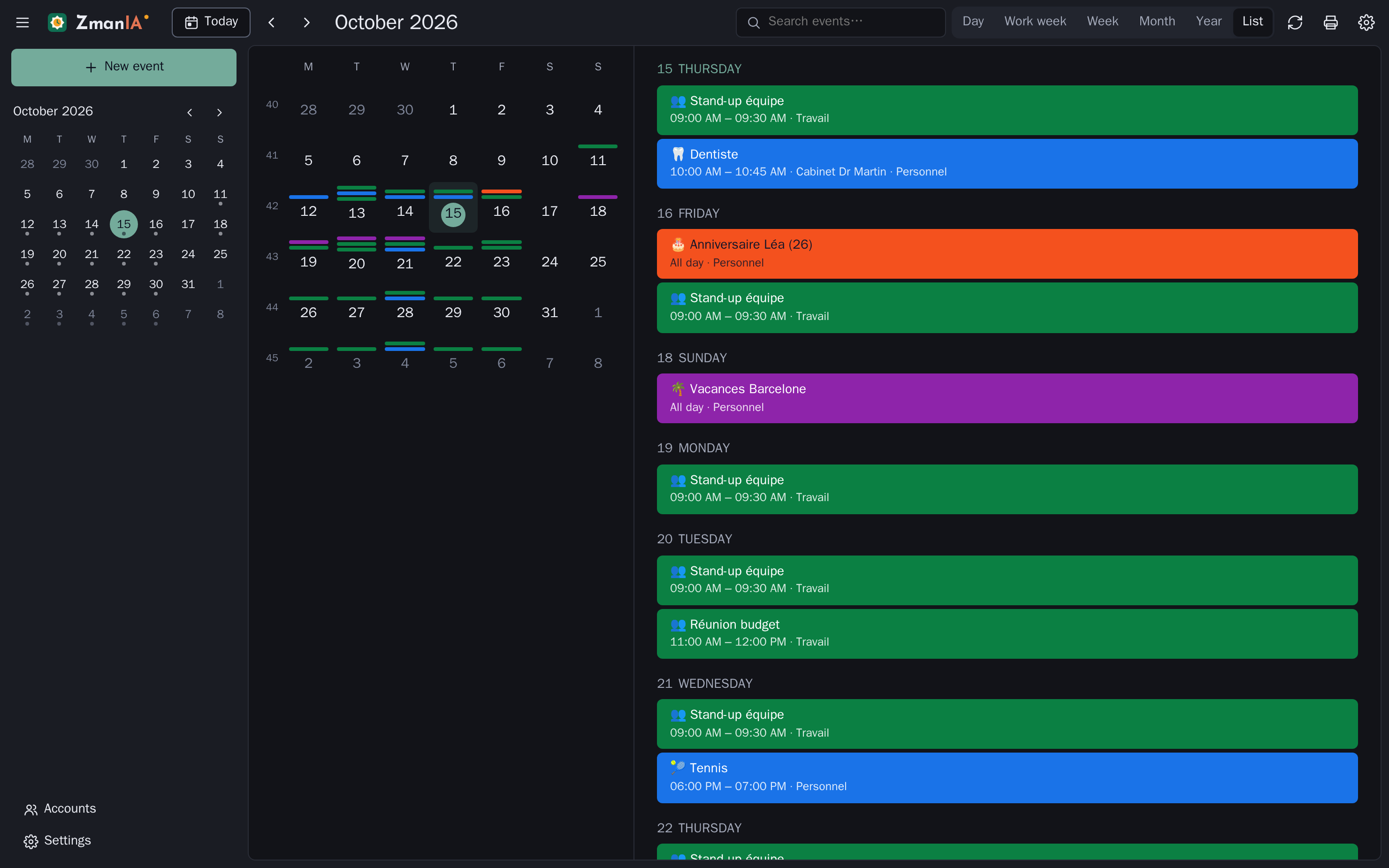Screen dimensions: 1389x868
Task: Click the refresh sync icon
Action: pos(1295,23)
